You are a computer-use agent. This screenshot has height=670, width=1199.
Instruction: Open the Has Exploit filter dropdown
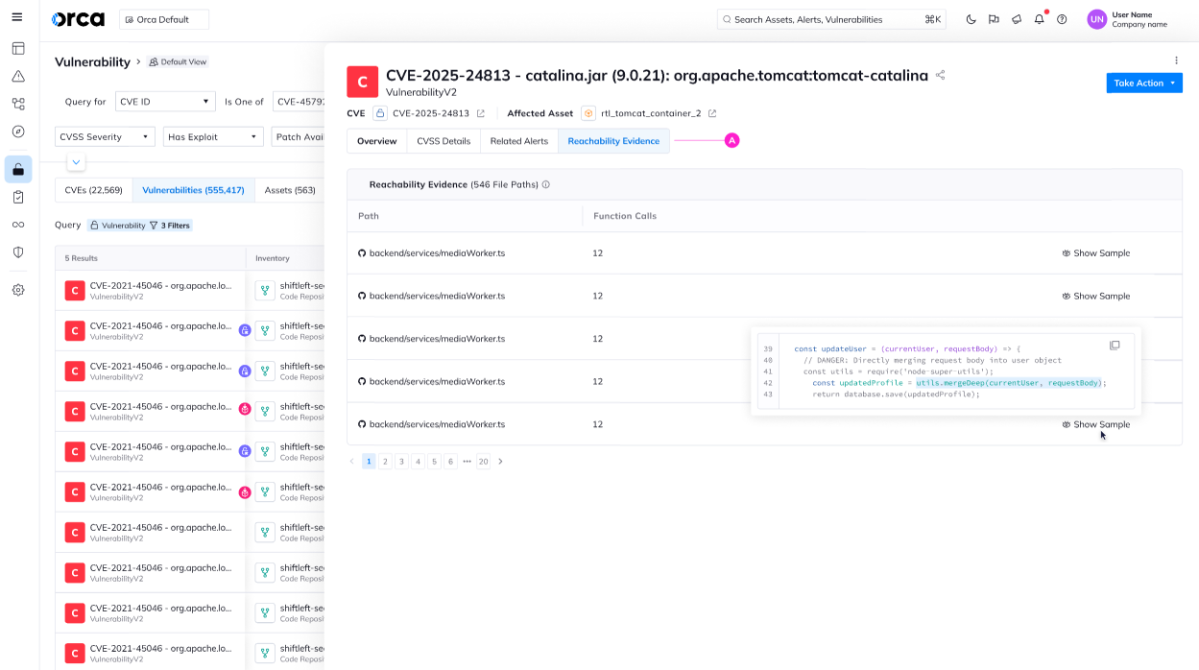pyautogui.click(x=212, y=137)
